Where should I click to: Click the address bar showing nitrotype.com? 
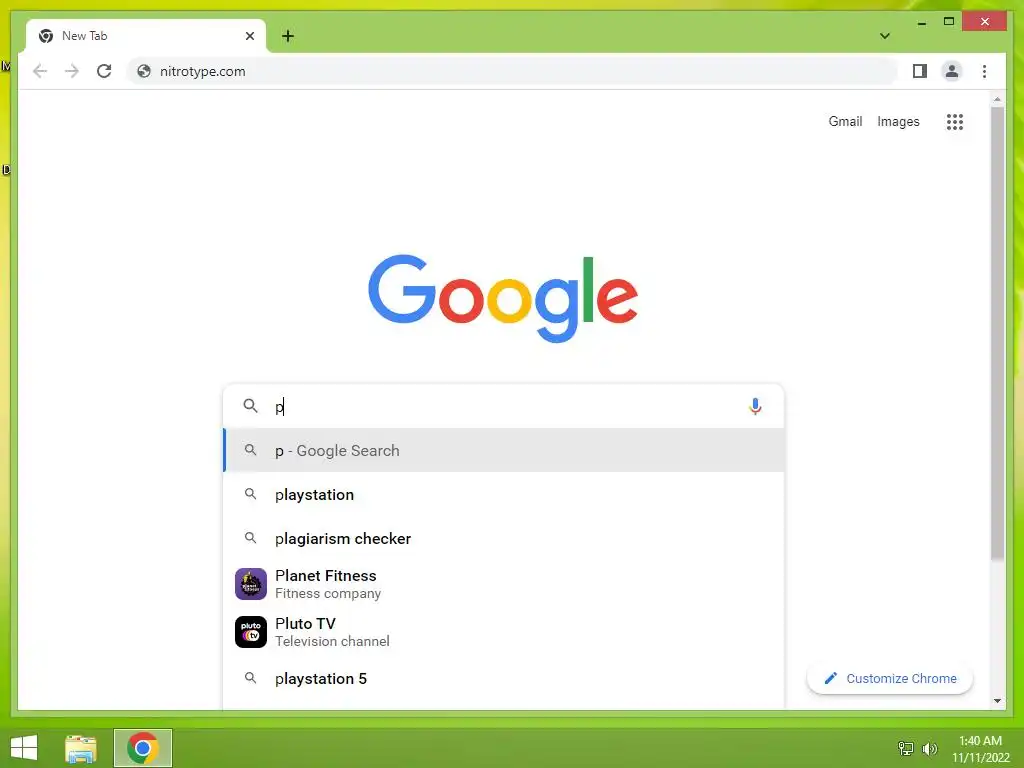[x=513, y=71]
